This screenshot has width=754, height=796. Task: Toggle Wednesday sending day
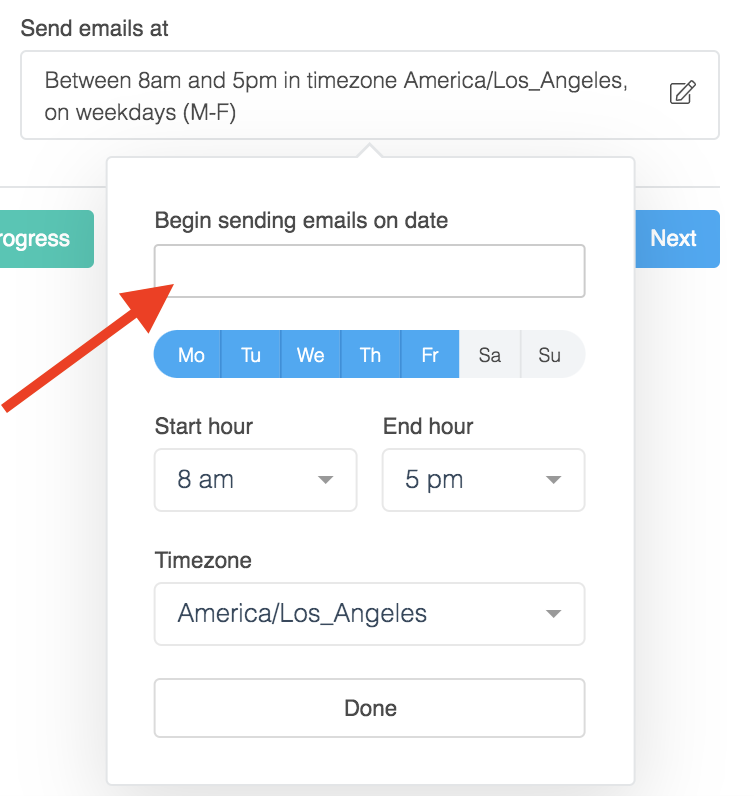click(x=311, y=355)
